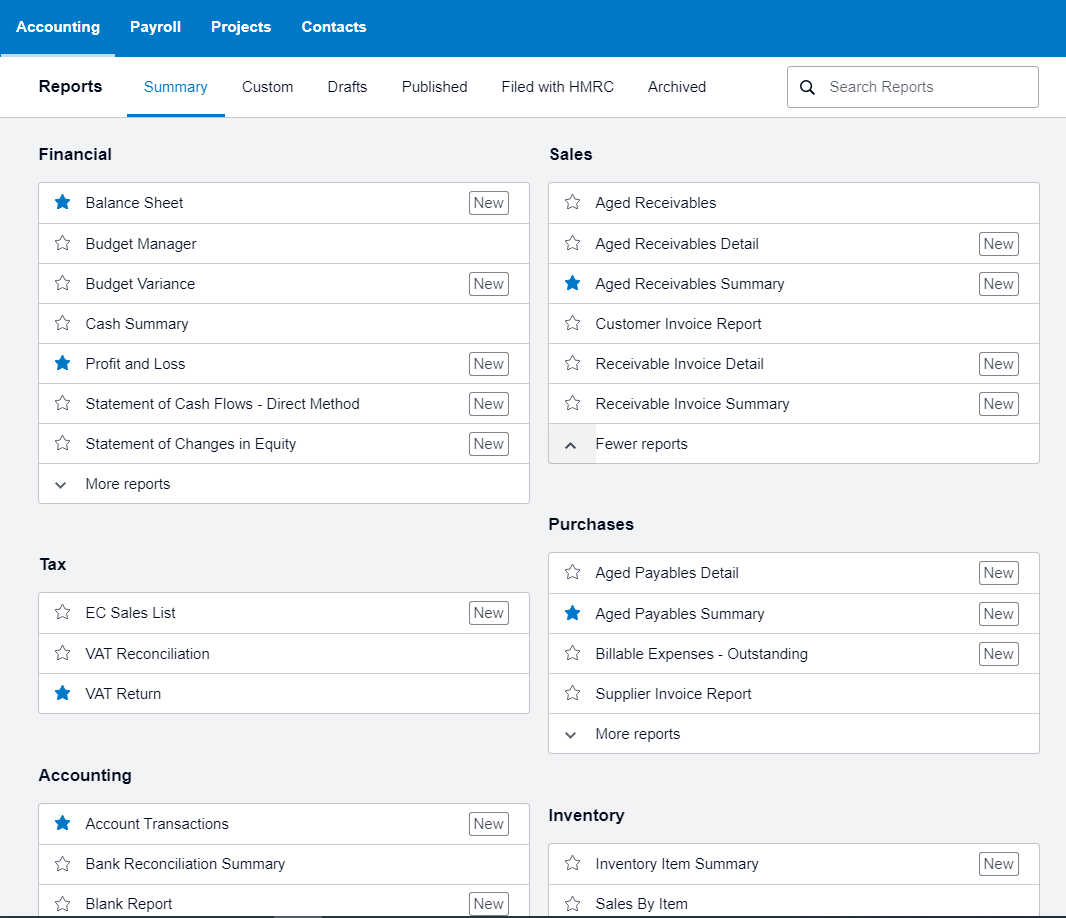Star the Receivable Invoice Detail report
Screen dimensions: 1066x918
(x=572, y=364)
